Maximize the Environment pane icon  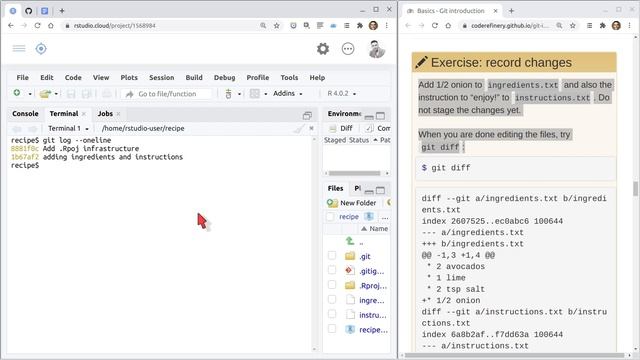point(380,116)
